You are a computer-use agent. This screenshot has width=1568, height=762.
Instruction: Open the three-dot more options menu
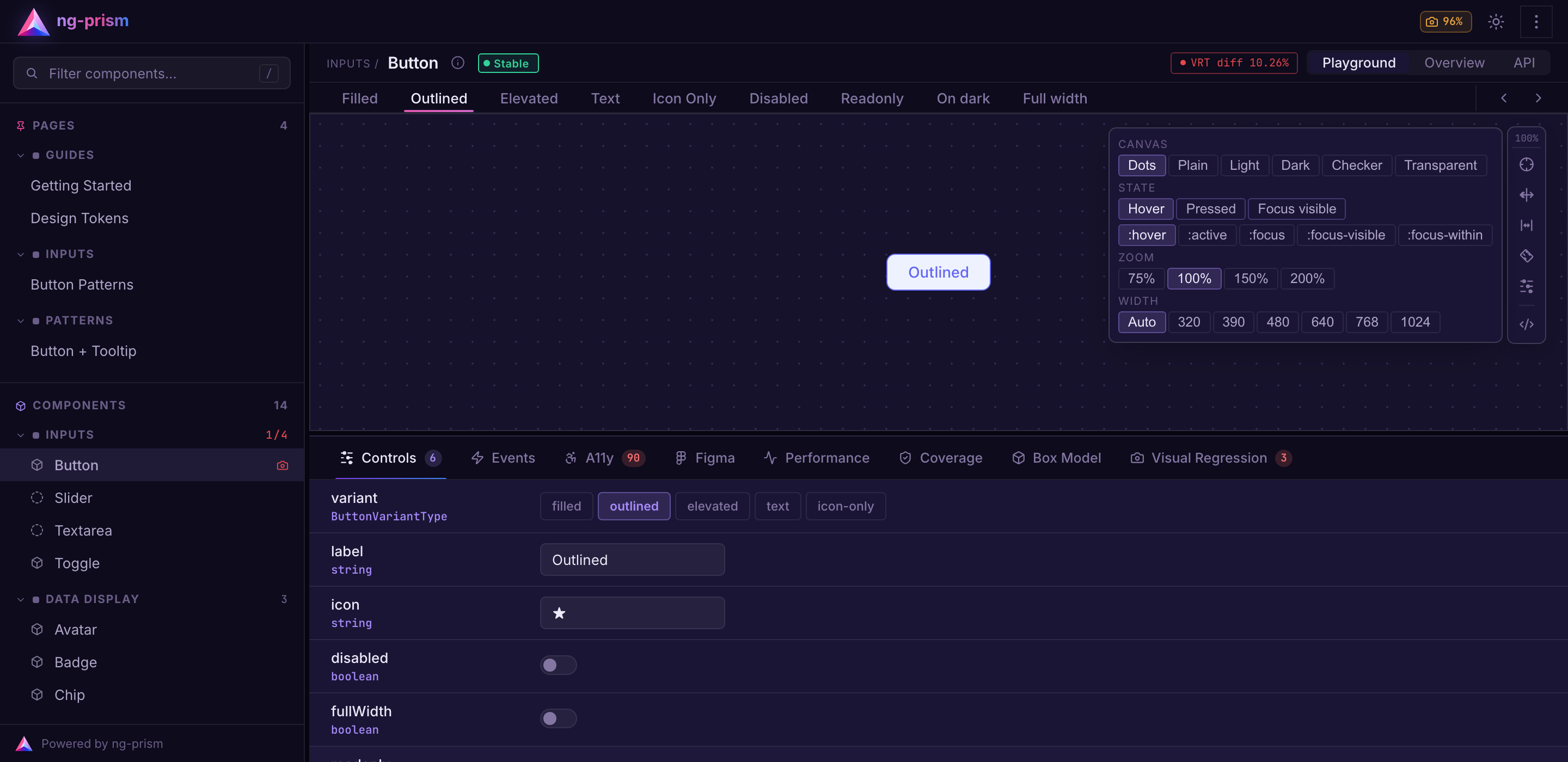(1536, 22)
